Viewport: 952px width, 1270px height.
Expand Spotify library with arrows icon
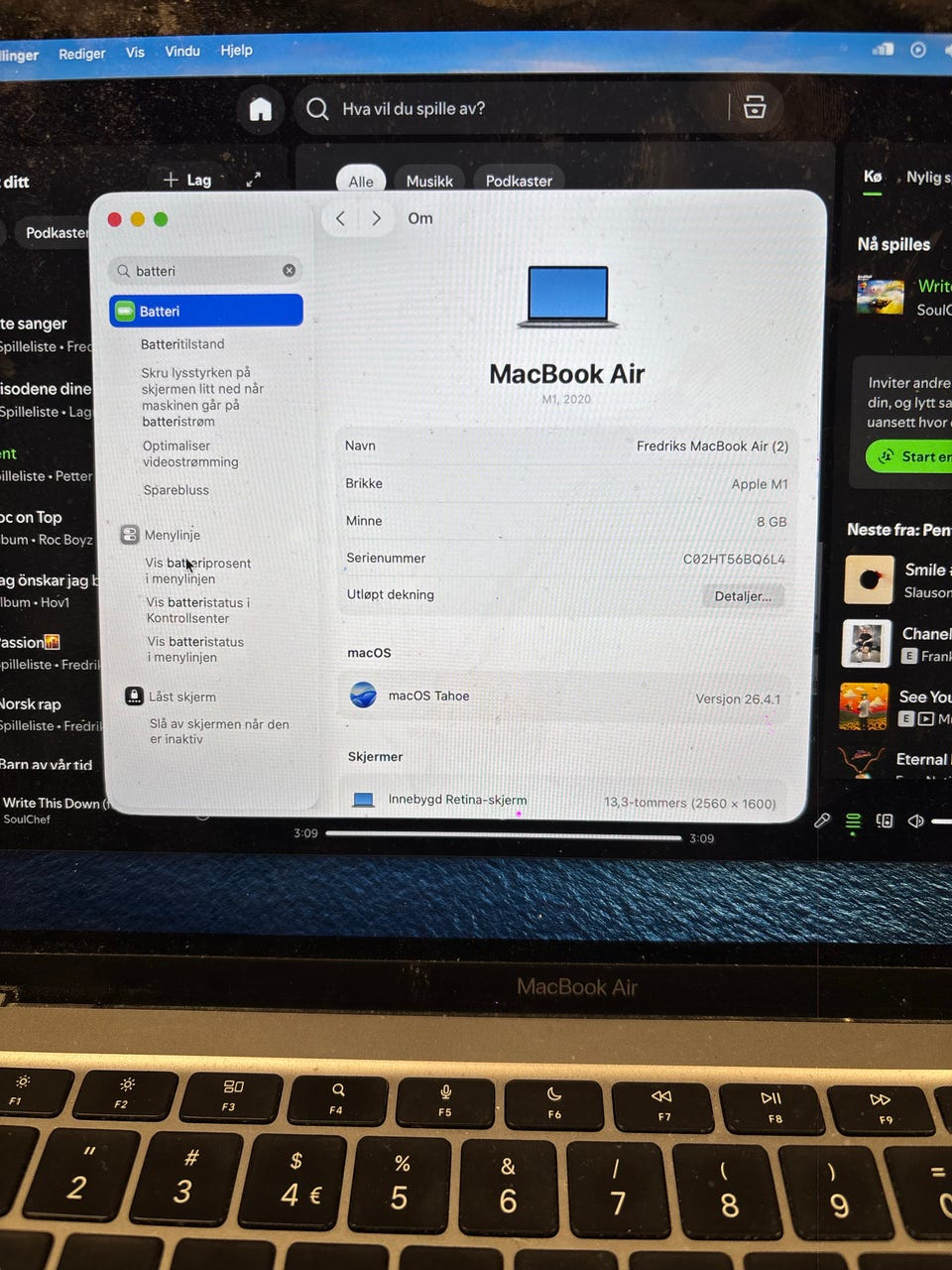coord(253,180)
